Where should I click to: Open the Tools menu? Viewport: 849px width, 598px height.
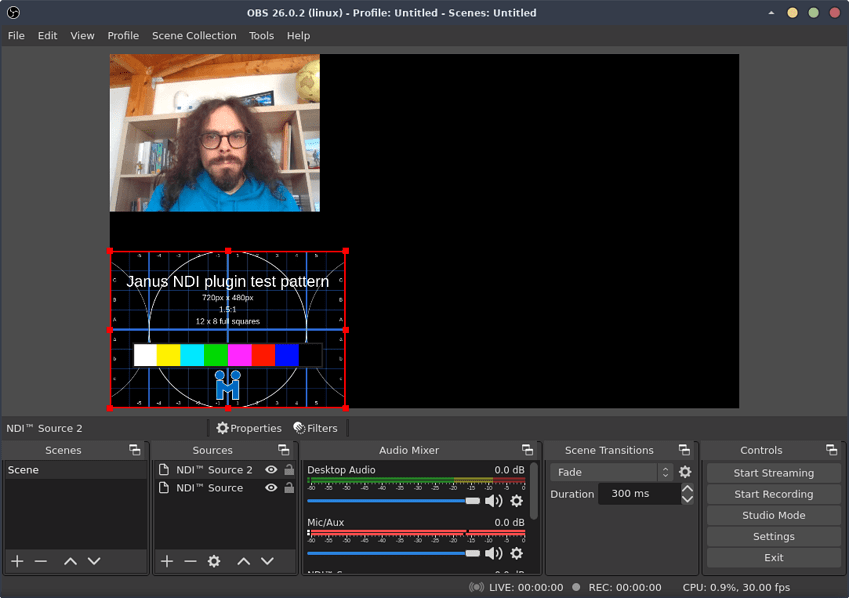pyautogui.click(x=261, y=36)
